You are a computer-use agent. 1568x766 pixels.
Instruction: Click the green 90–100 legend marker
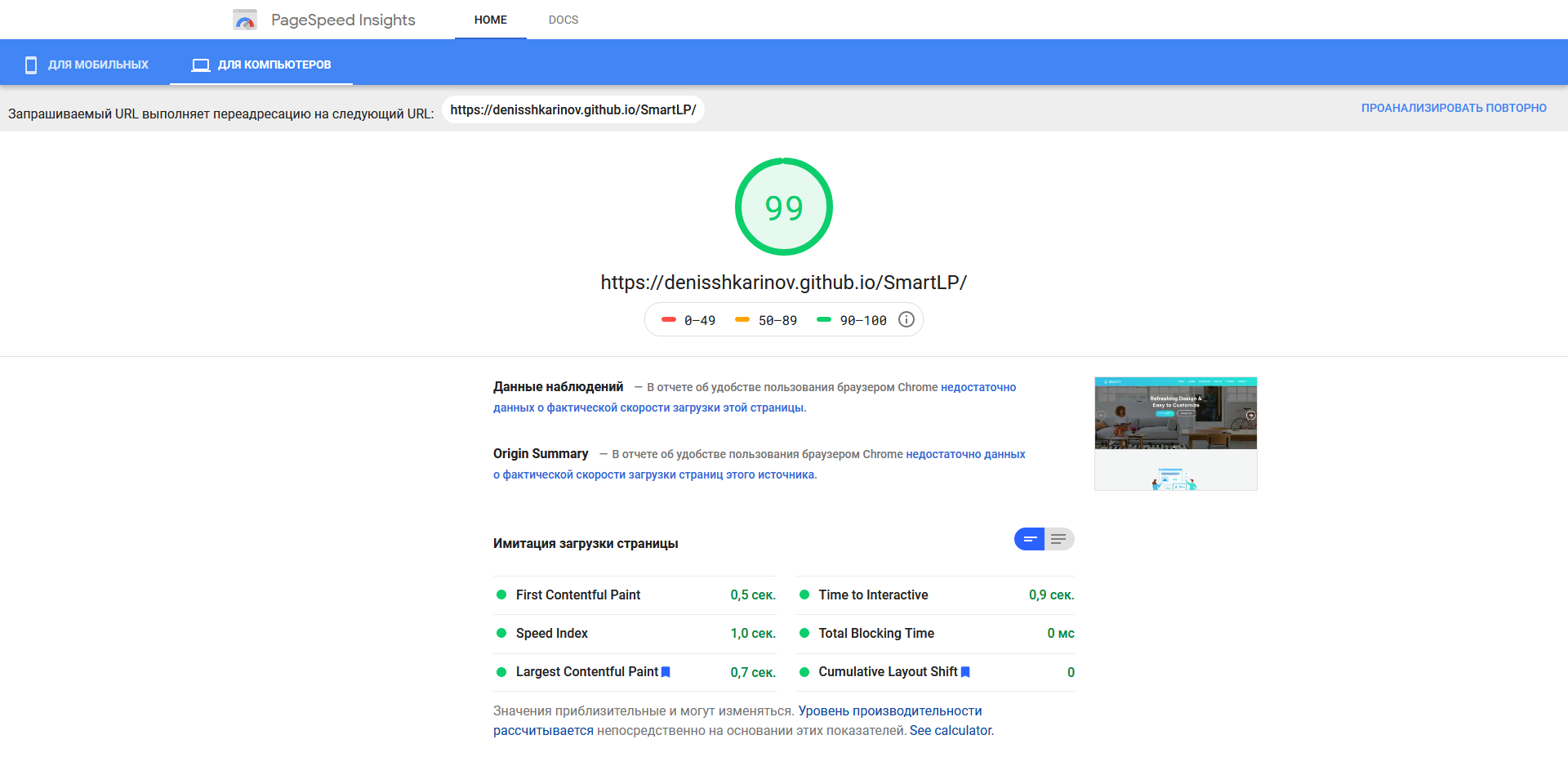(824, 319)
